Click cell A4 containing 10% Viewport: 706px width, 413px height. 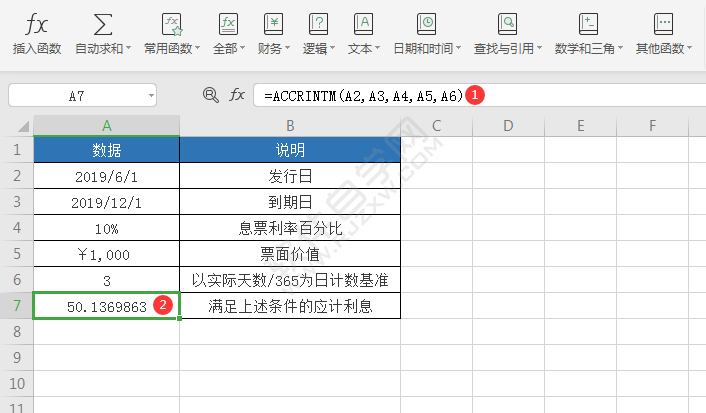point(106,228)
